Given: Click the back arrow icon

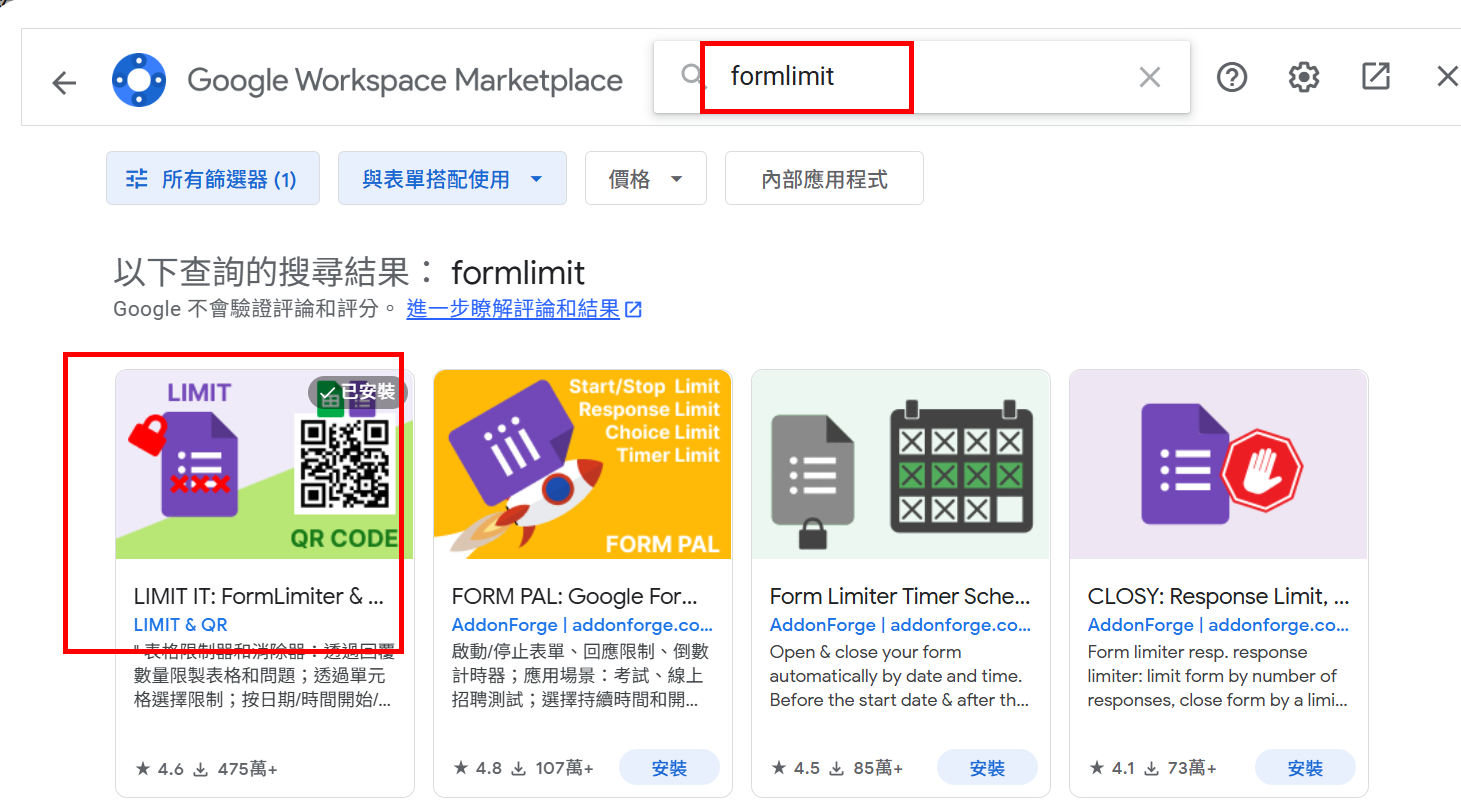Looking at the screenshot, I should (x=64, y=82).
